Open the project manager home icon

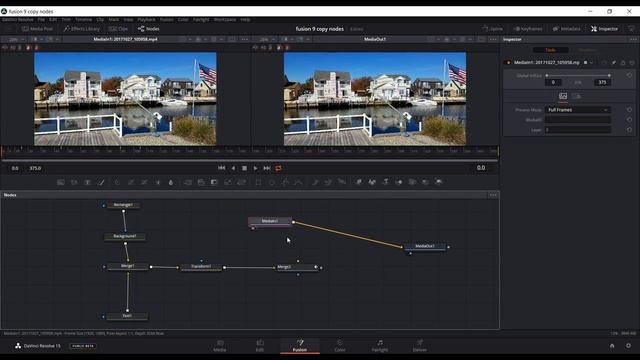pos(612,346)
